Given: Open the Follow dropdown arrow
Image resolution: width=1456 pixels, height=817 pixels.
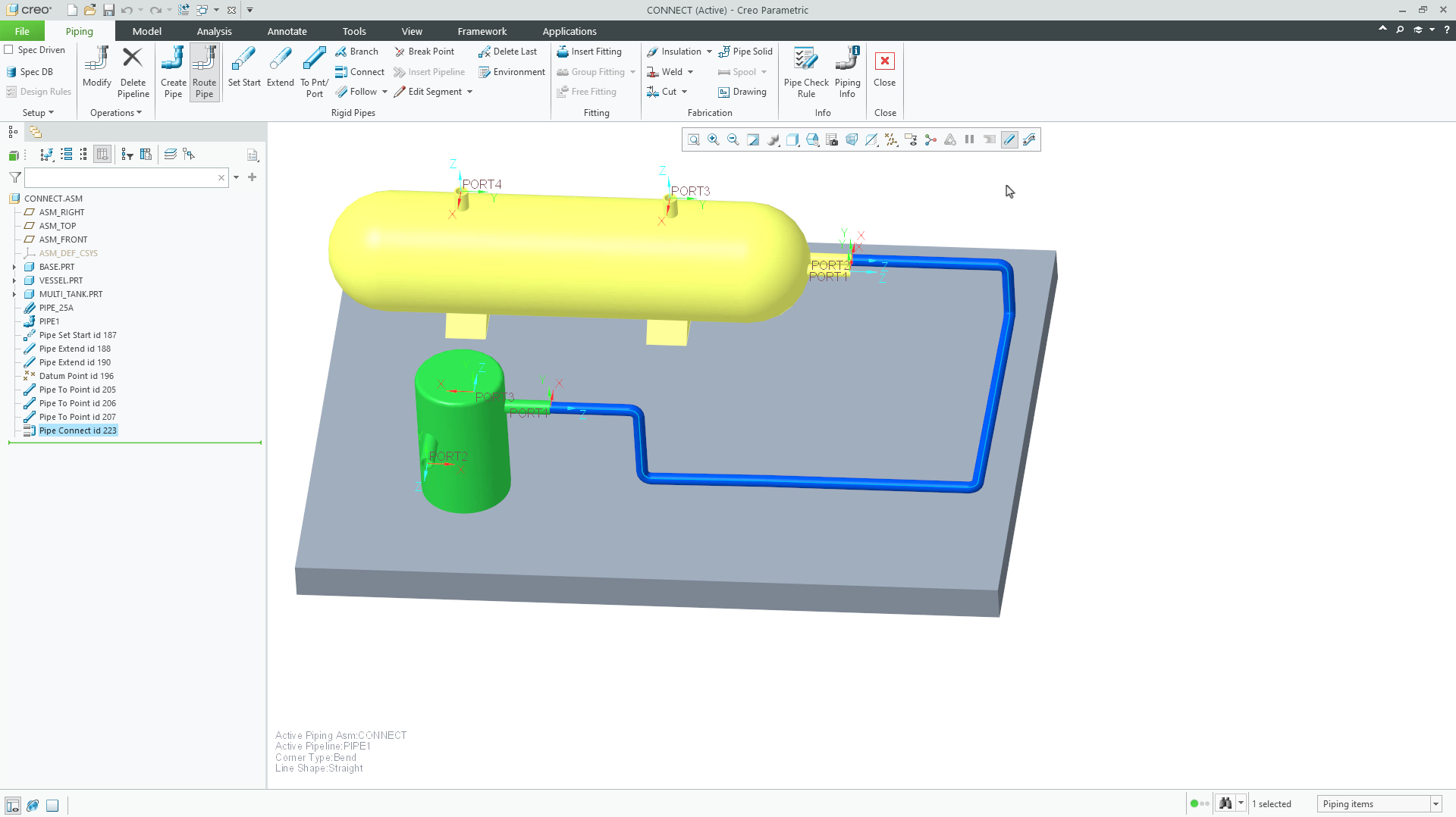Looking at the screenshot, I should click(x=384, y=92).
